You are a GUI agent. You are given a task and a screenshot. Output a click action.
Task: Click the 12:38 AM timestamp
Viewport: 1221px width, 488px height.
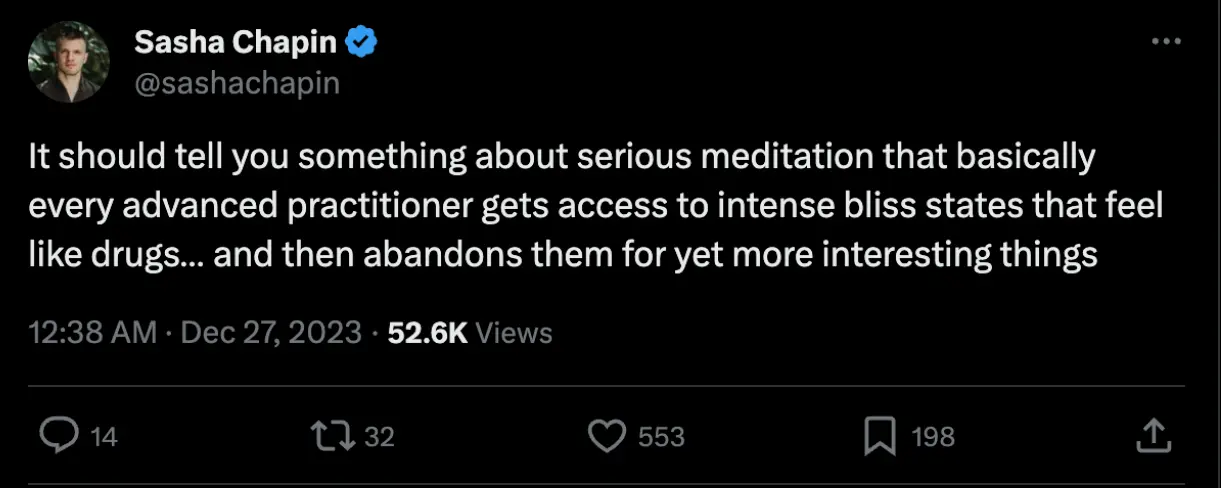(x=92, y=333)
